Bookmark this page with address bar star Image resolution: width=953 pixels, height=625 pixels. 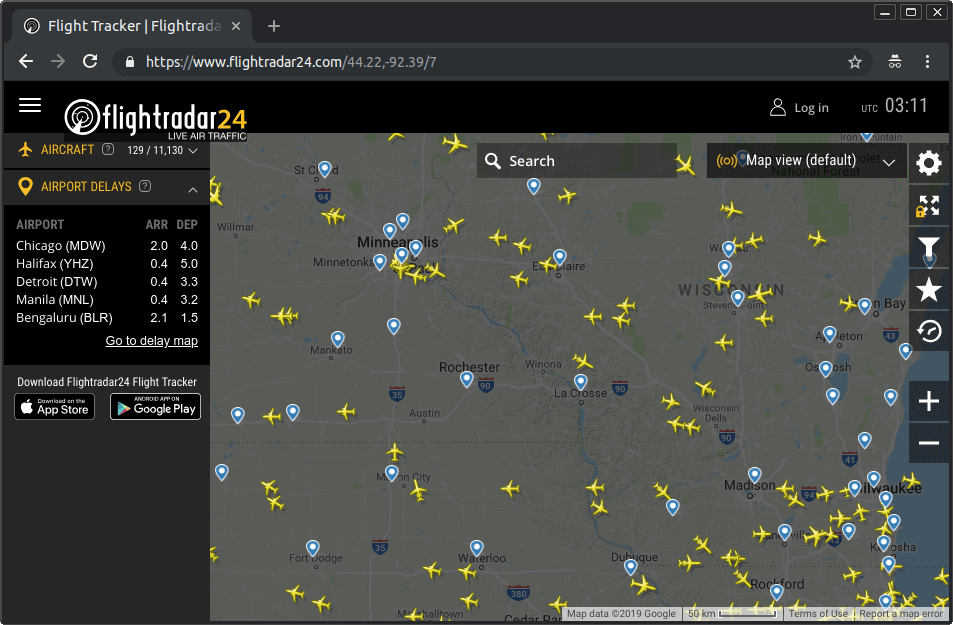click(x=855, y=62)
